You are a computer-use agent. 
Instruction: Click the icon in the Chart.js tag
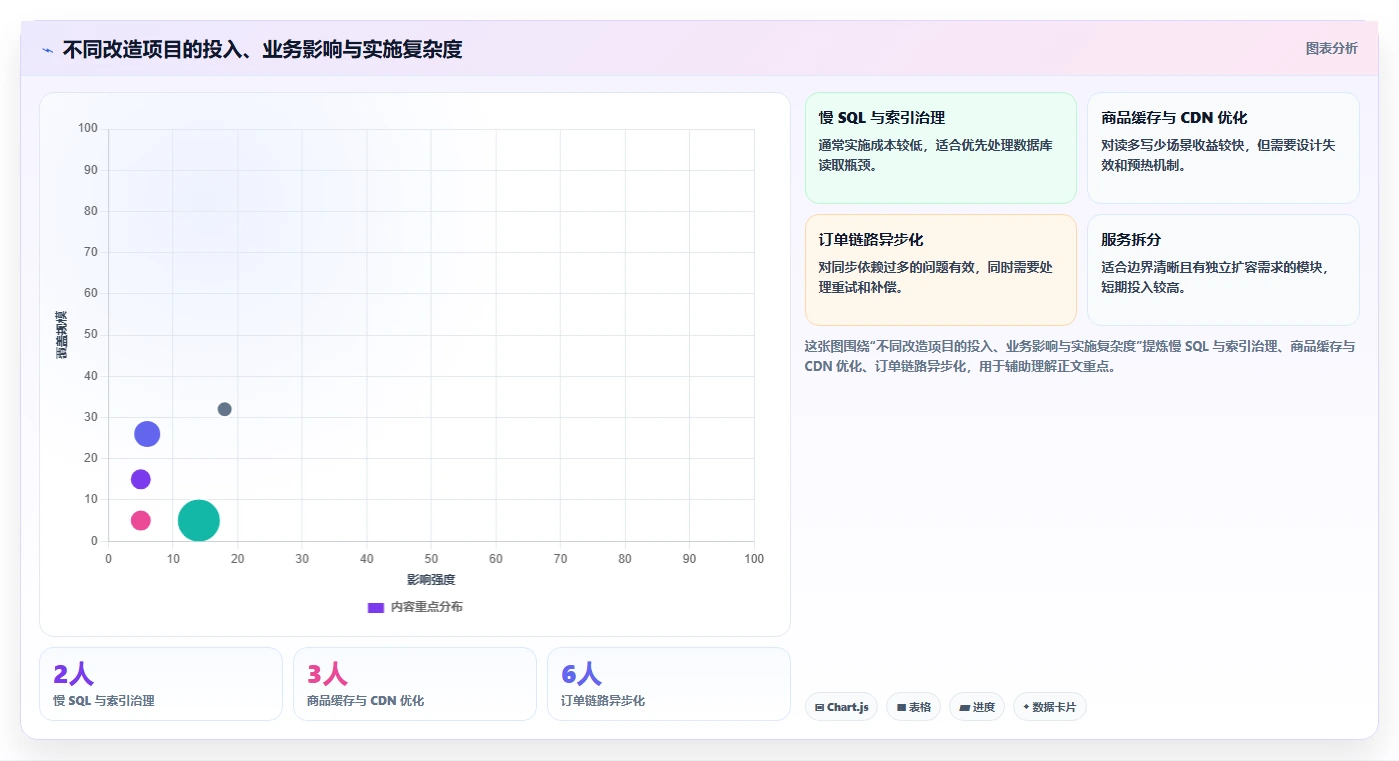coord(820,707)
